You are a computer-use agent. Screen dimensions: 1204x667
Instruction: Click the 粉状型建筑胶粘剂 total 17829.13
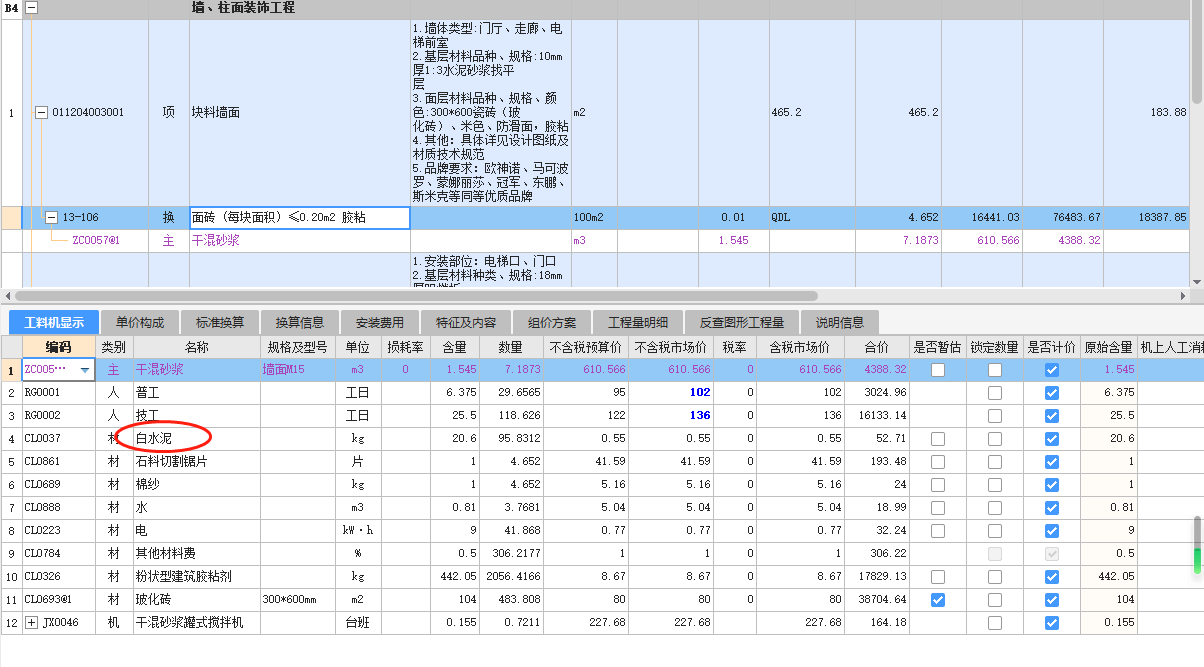[x=877, y=577]
